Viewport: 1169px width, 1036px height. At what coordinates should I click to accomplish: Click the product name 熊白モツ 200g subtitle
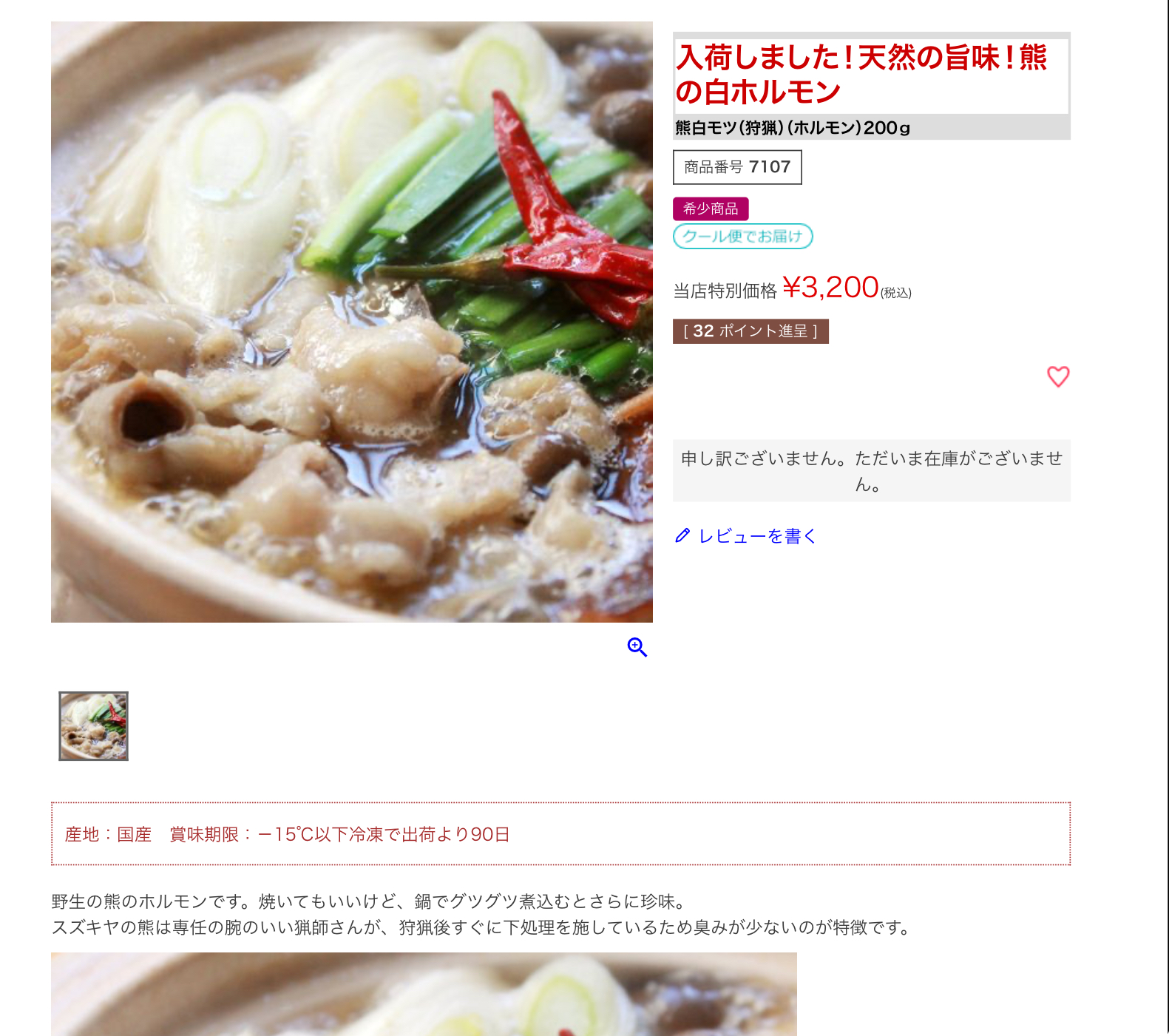pos(793,128)
